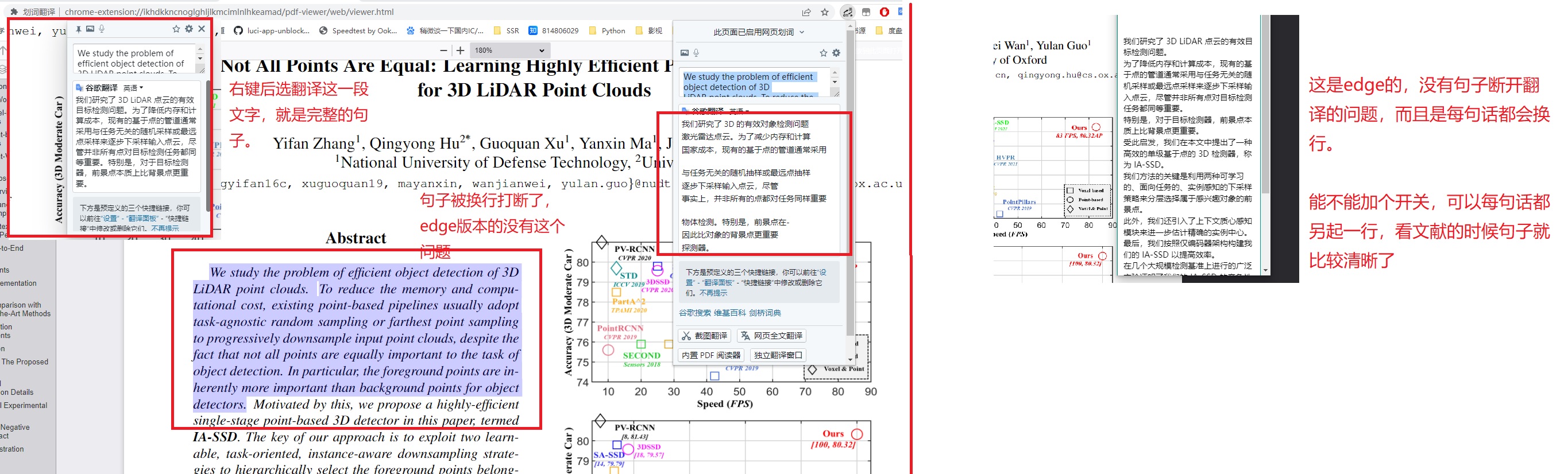
Task: Click the star icon in right popup
Action: 823,53
